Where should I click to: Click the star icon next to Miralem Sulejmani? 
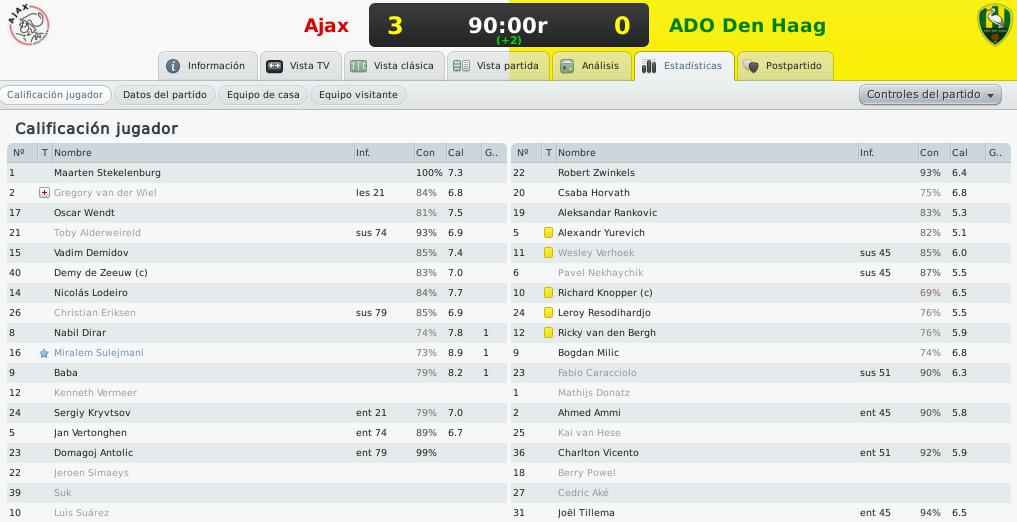pos(44,353)
